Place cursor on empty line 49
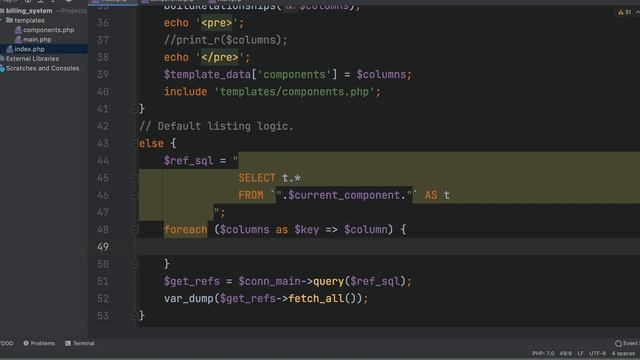Image resolution: width=640 pixels, height=360 pixels. coord(388,247)
